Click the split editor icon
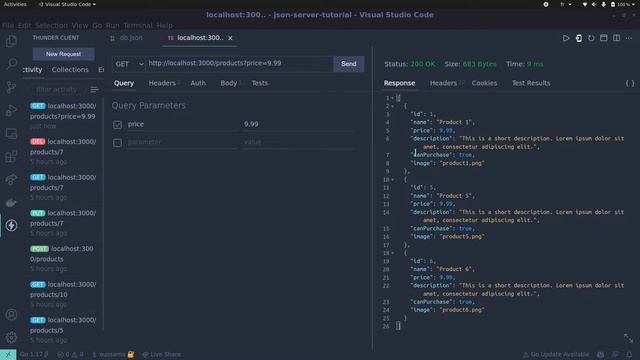Screen dimensions: 640x360 616,38
